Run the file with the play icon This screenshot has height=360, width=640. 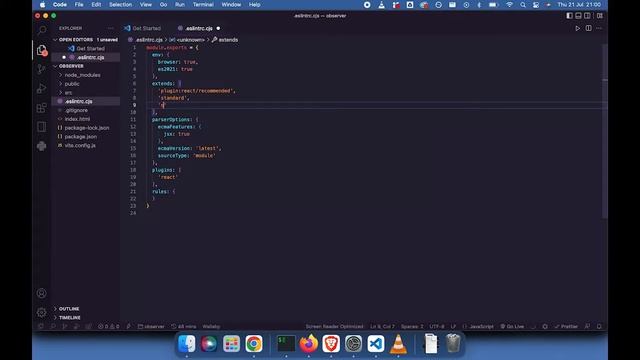[578, 29]
